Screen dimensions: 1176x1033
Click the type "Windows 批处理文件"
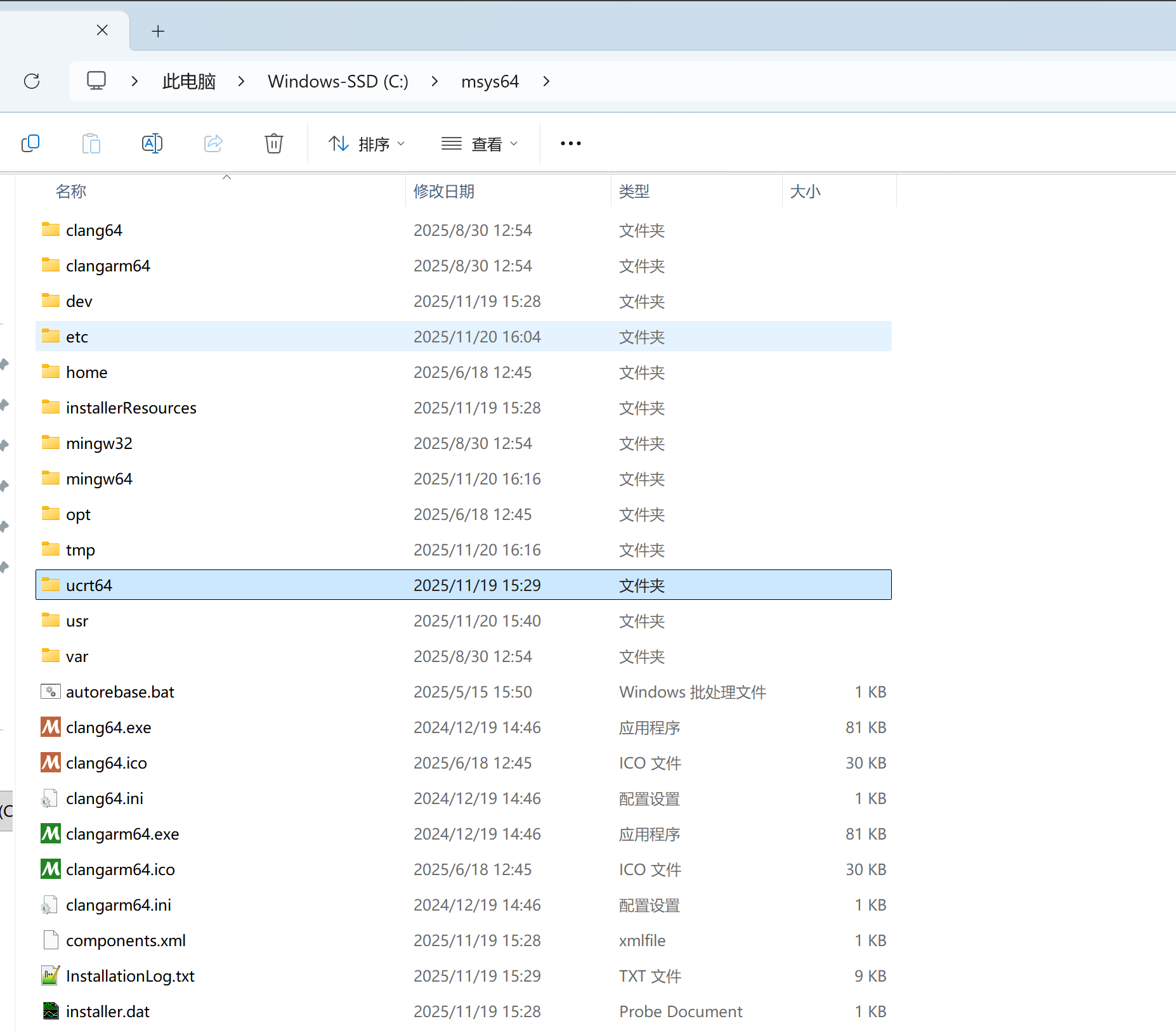coord(693,692)
